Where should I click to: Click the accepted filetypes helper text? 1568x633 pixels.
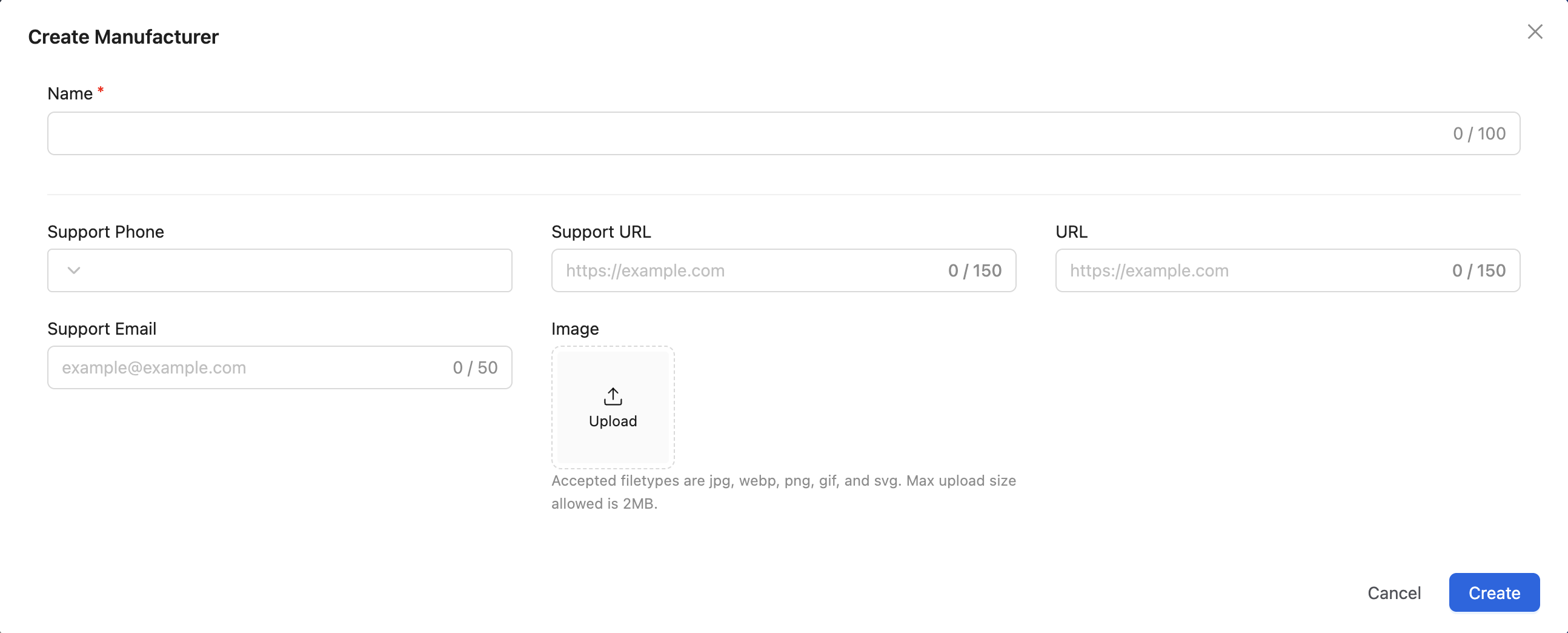pyautogui.click(x=783, y=492)
